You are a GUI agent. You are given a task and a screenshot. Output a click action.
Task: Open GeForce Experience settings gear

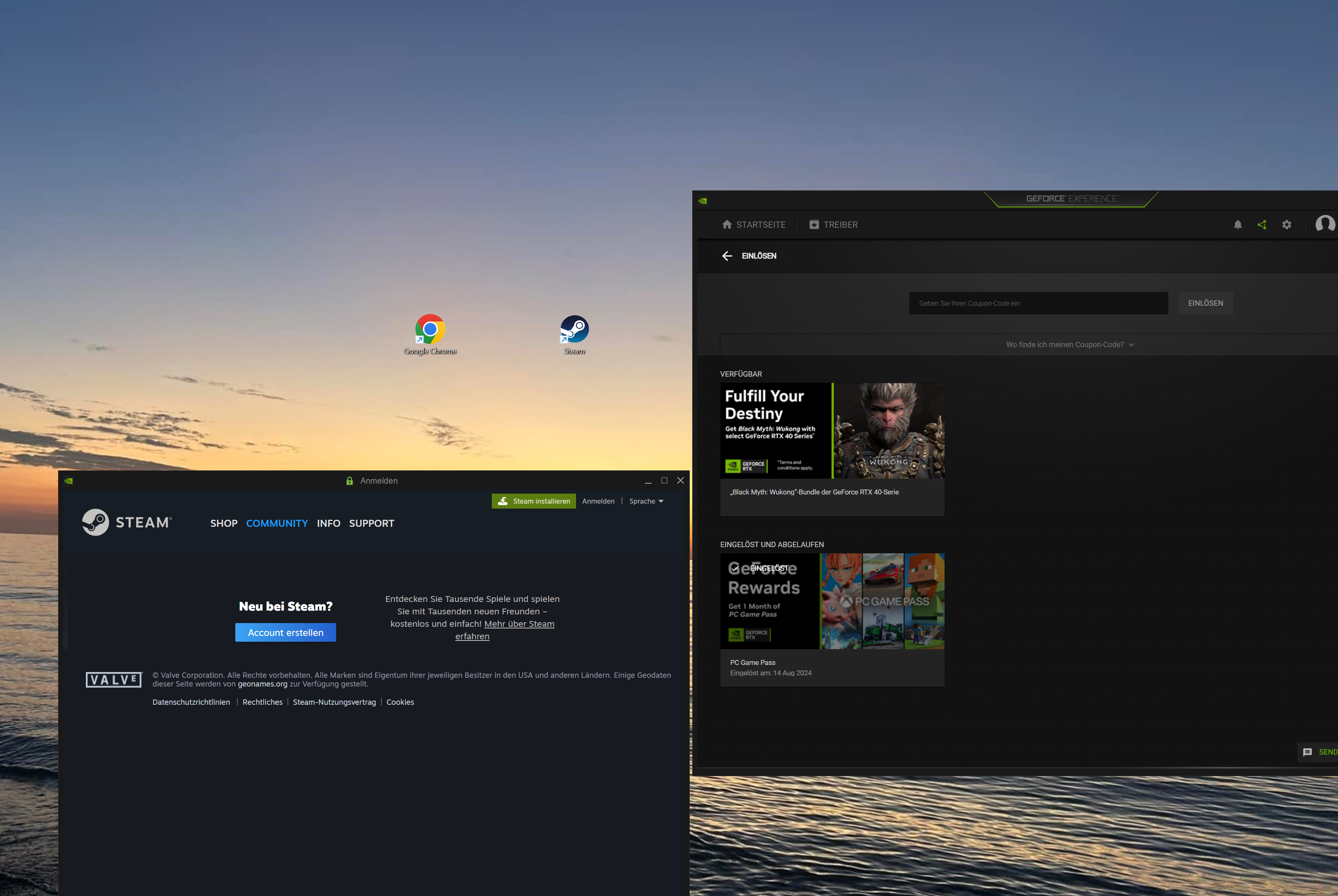(1287, 224)
